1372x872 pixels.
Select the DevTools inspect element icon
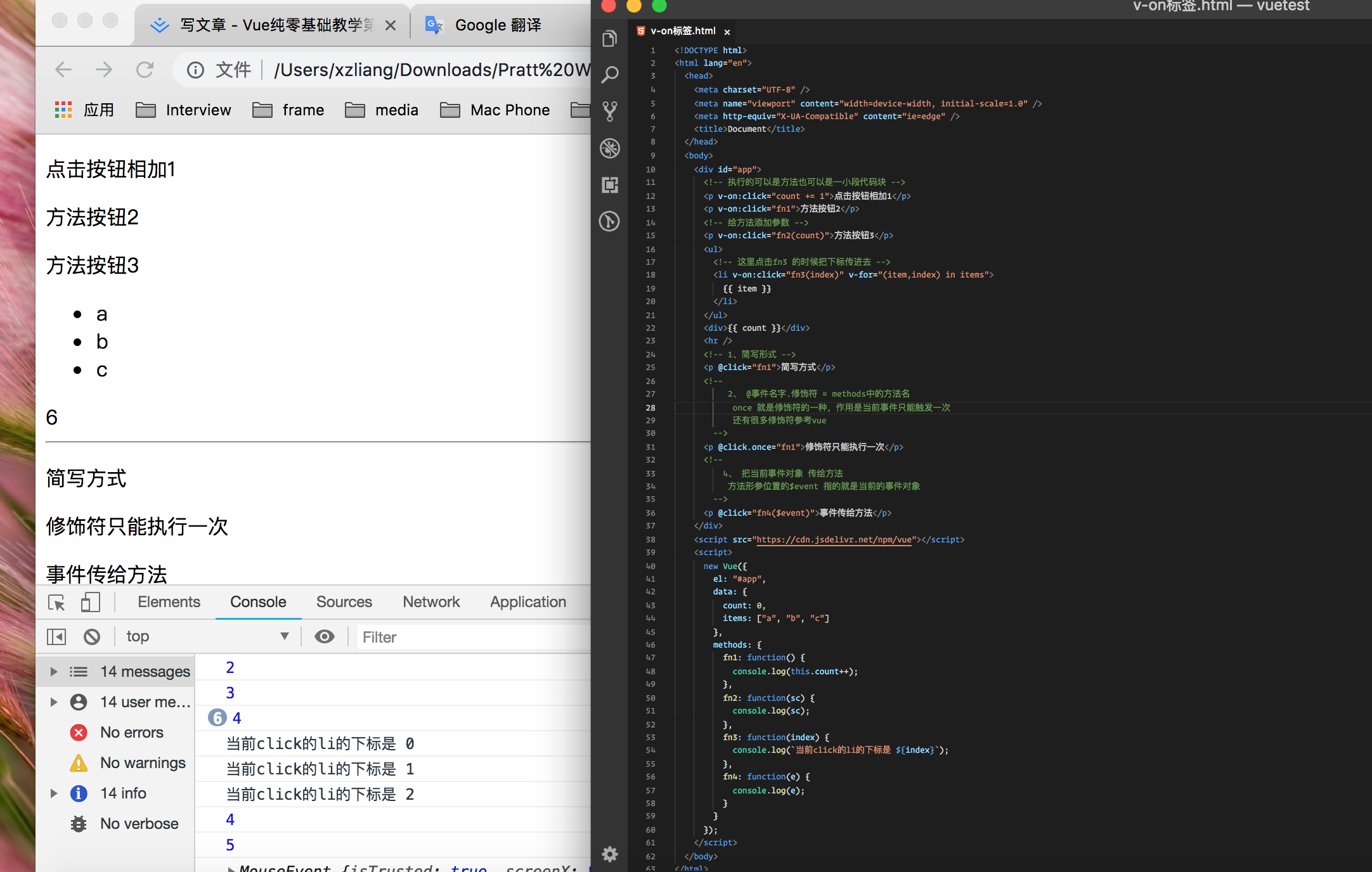pos(56,602)
